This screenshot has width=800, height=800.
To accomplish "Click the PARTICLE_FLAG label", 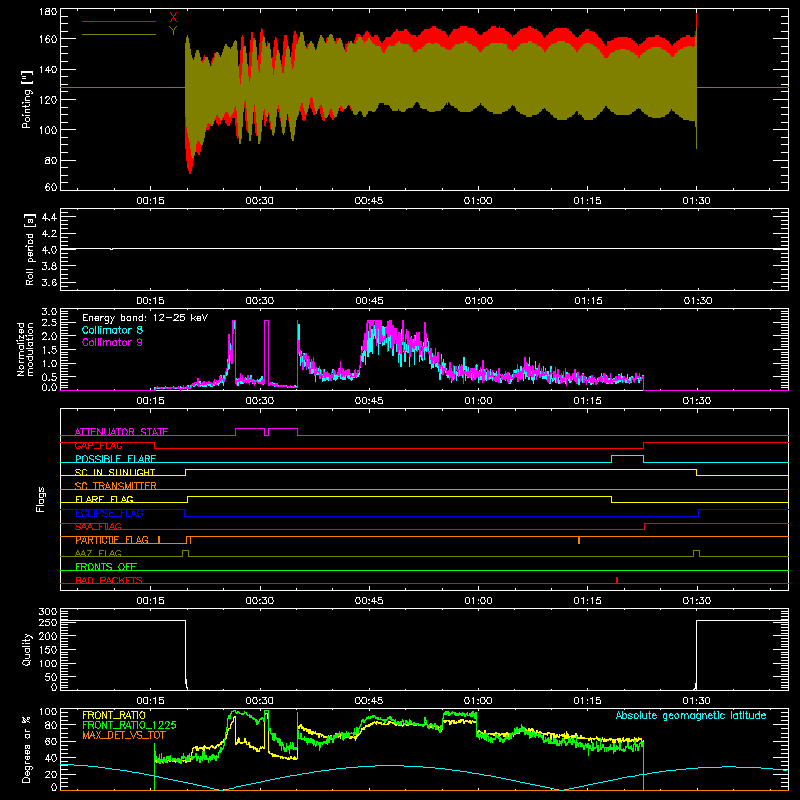I will tap(112, 540).
